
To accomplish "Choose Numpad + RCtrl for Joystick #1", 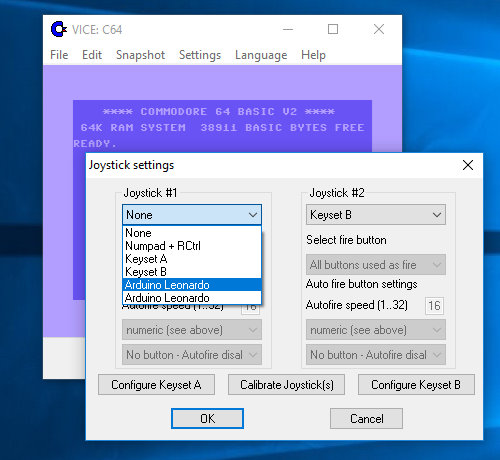I will [x=192, y=246].
